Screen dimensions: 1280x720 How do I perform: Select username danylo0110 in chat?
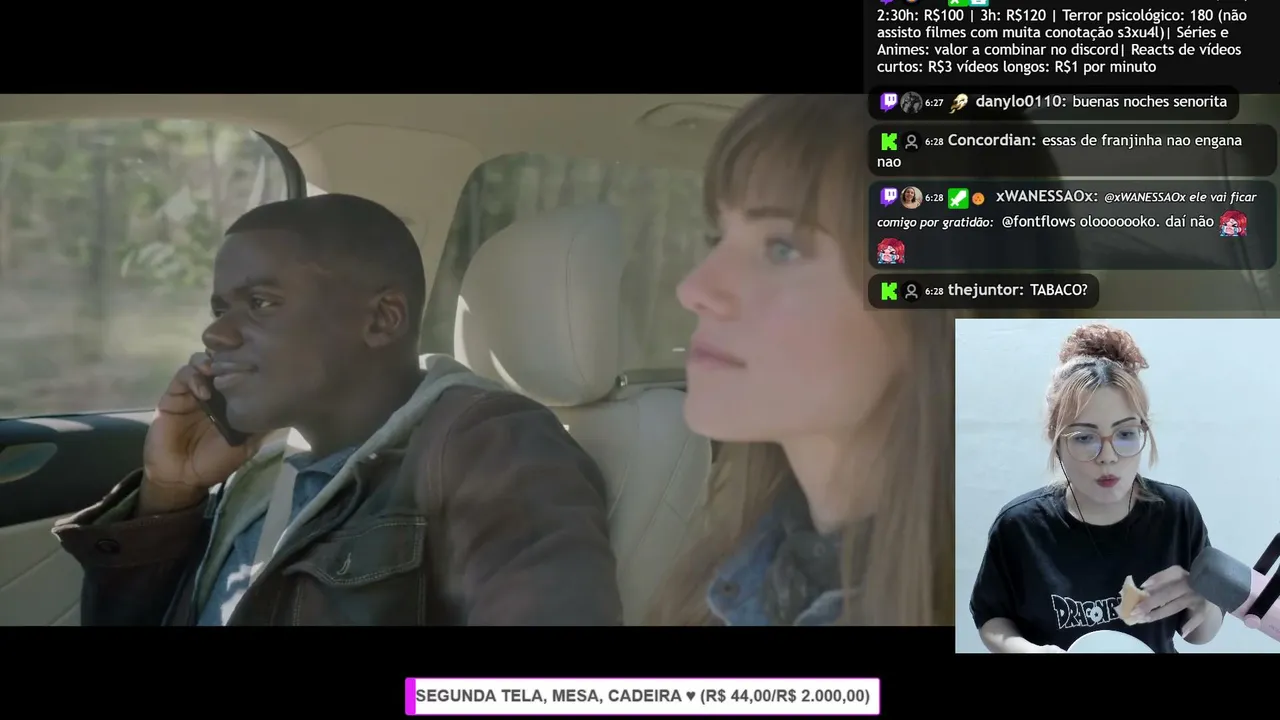tap(1019, 101)
